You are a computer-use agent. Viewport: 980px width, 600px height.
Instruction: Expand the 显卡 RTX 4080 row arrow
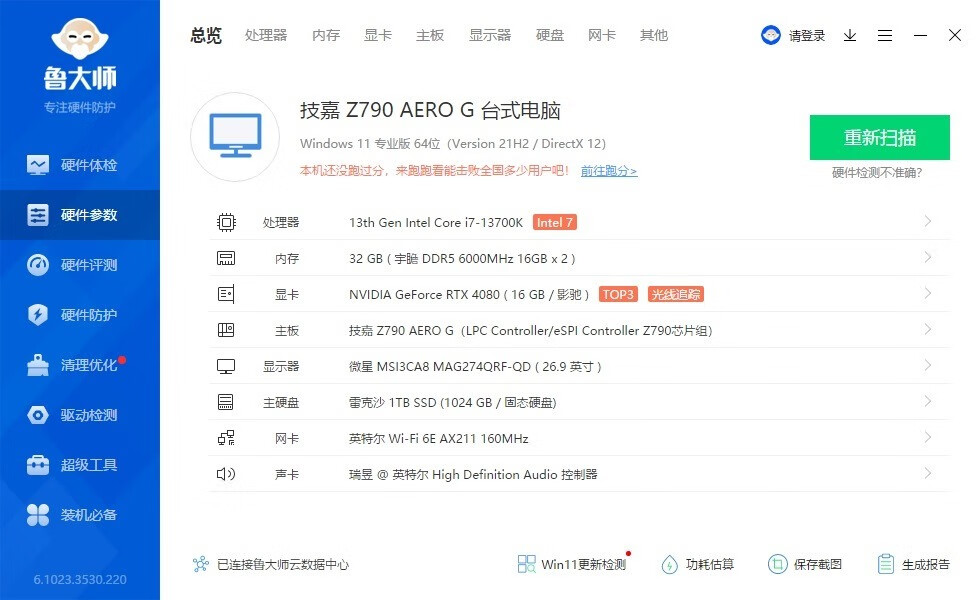point(928,294)
